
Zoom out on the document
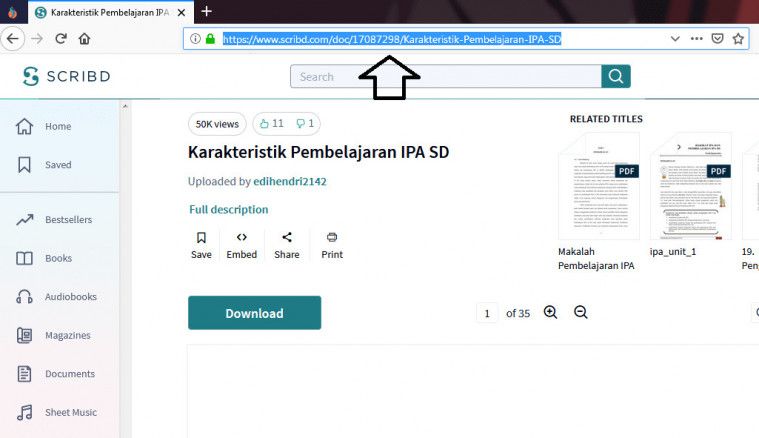click(x=581, y=313)
